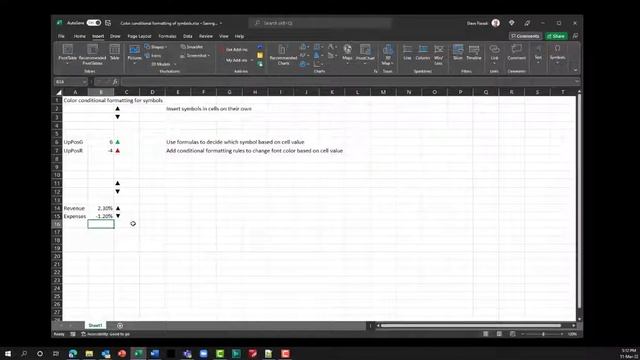The width and height of the screenshot is (640, 360).
Task: Switch to the Formulas tab
Action: (x=167, y=36)
